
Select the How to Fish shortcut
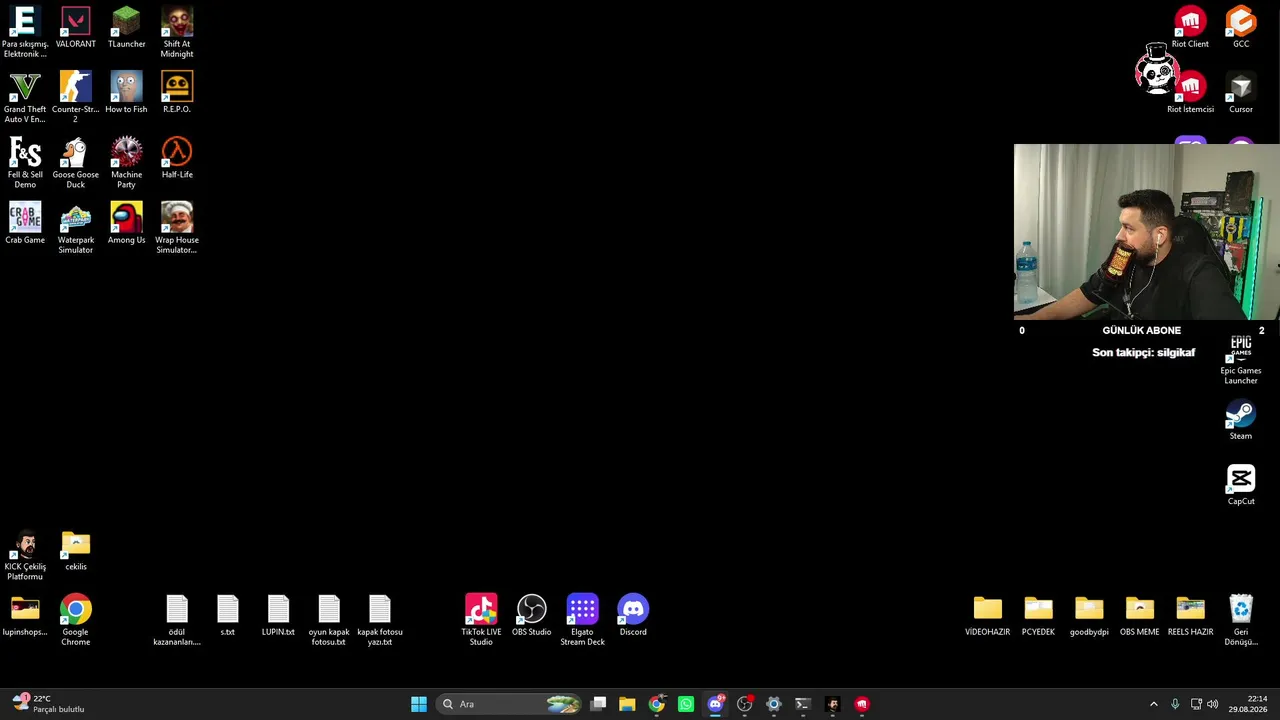click(x=126, y=93)
